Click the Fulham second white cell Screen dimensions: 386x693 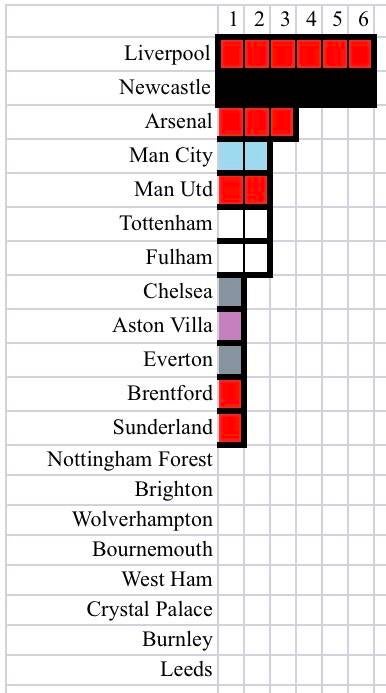[x=256, y=257]
